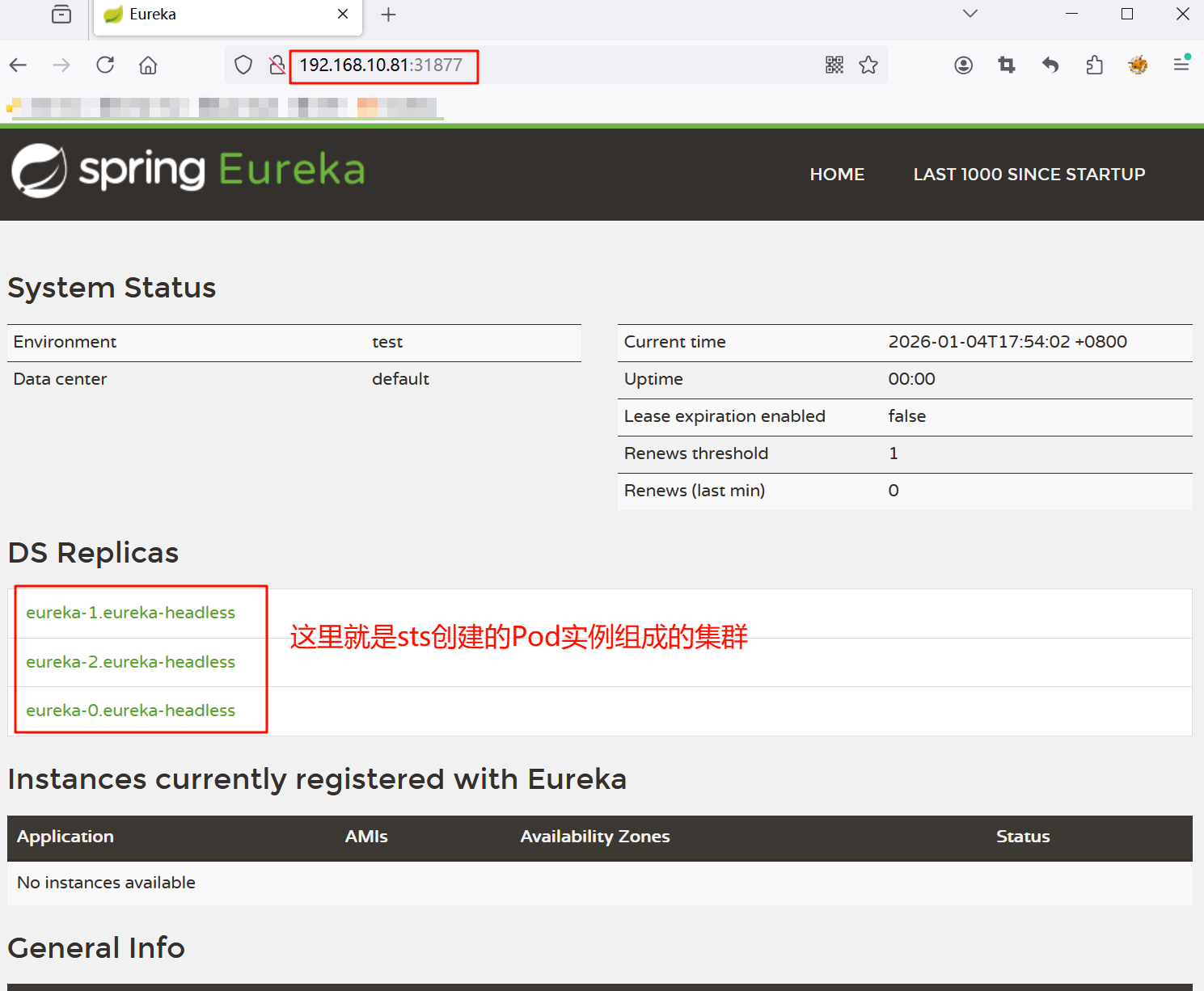Open the Firefox account menu

[963, 65]
